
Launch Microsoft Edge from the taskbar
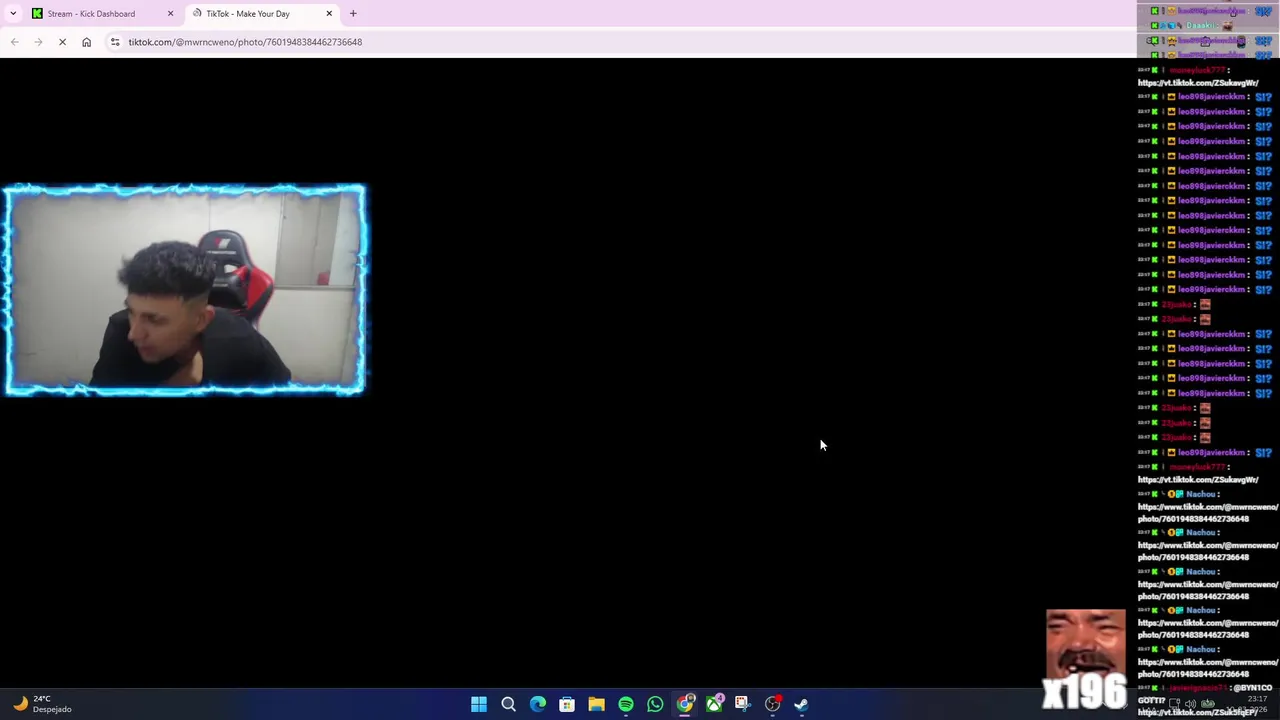click(538, 704)
